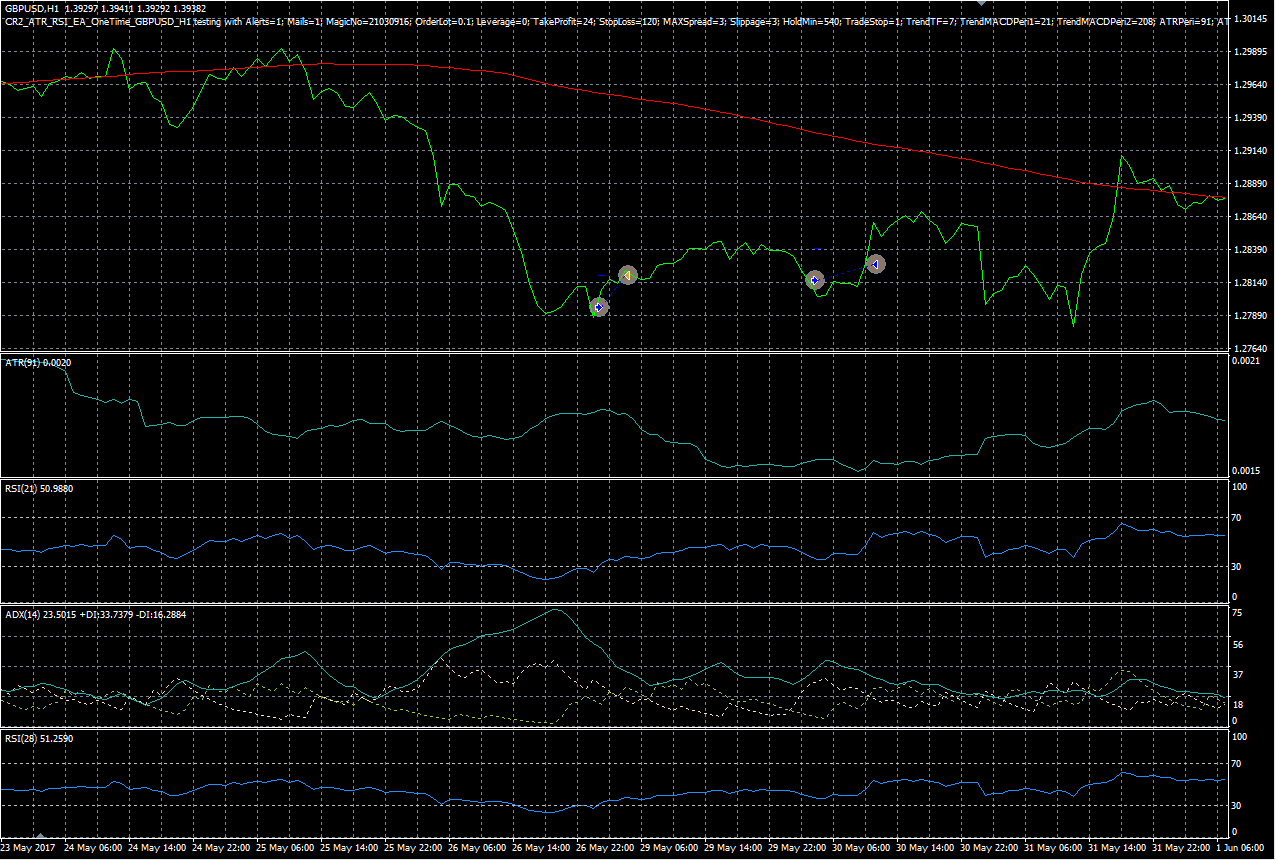Click the 0.0015 value on the ATR scale
Image resolution: width=1276 pixels, height=860 pixels.
tap(1246, 470)
